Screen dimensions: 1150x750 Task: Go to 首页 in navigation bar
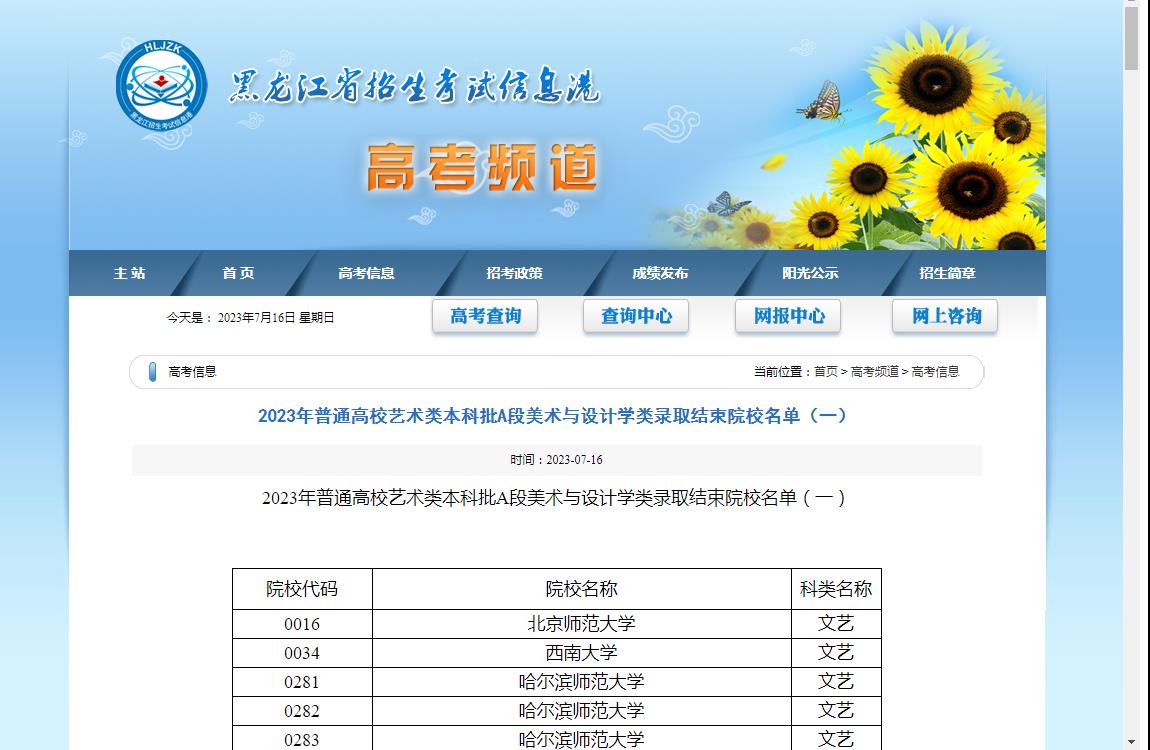coord(238,273)
